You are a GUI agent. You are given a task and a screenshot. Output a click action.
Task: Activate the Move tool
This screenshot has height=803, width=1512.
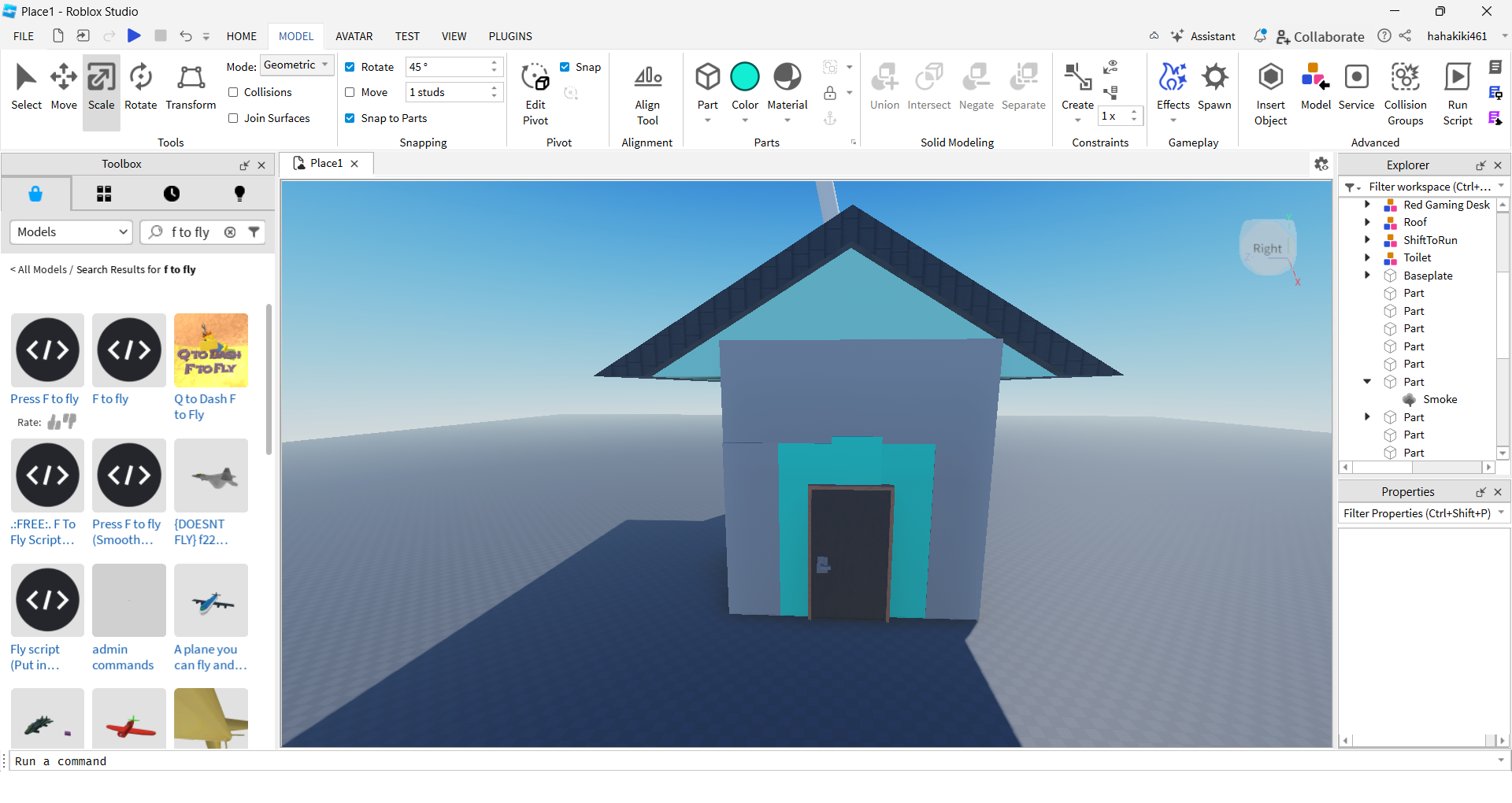pyautogui.click(x=64, y=87)
